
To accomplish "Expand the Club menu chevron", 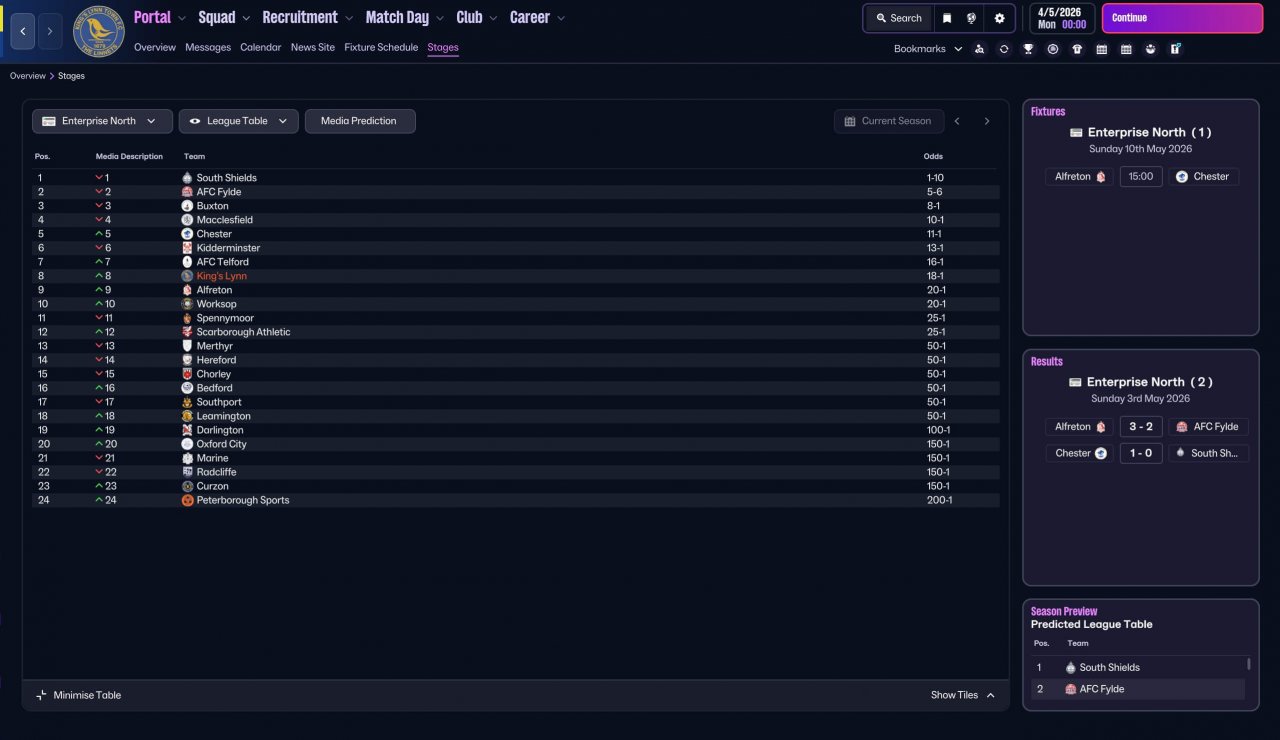I will (491, 18).
